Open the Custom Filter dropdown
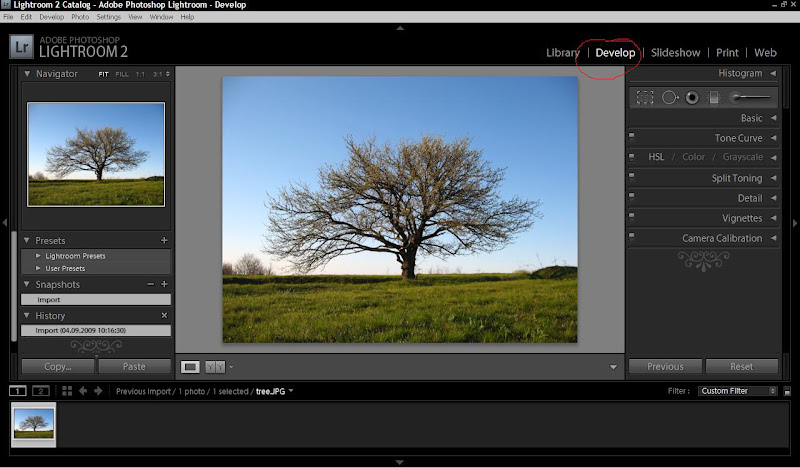 pyautogui.click(x=738, y=391)
